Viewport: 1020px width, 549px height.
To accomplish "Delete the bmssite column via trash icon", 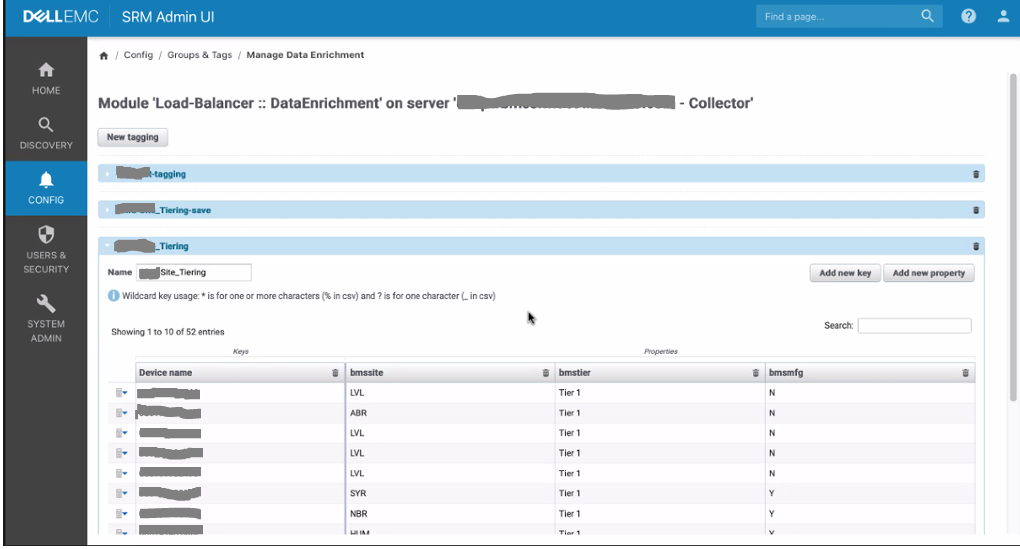I will [545, 373].
